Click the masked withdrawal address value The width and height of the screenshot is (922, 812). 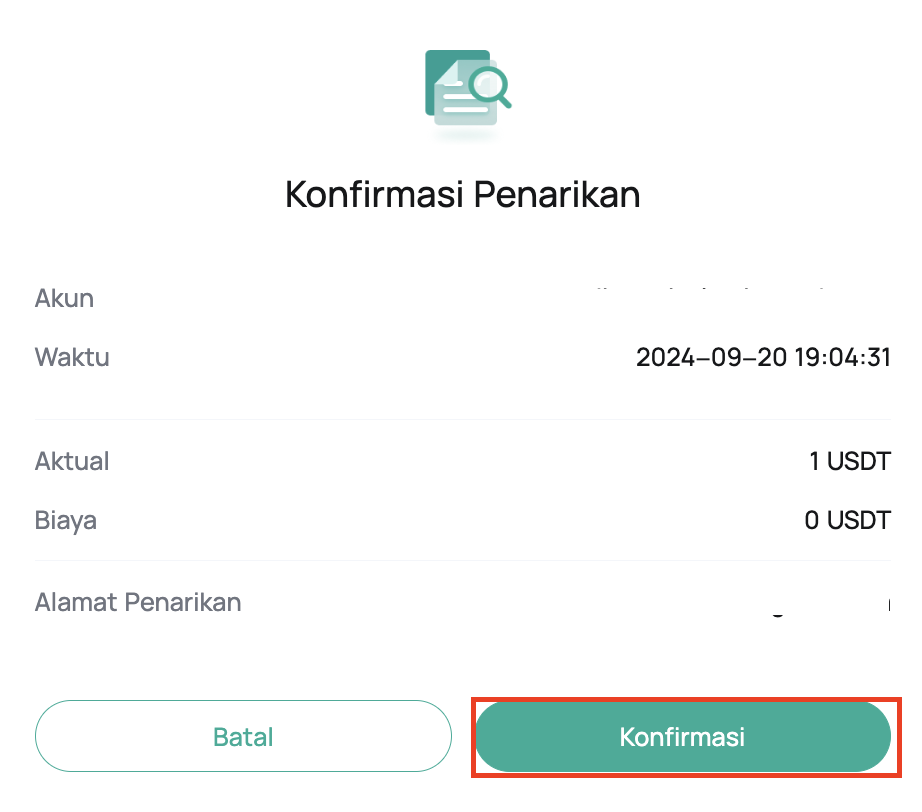click(x=830, y=607)
